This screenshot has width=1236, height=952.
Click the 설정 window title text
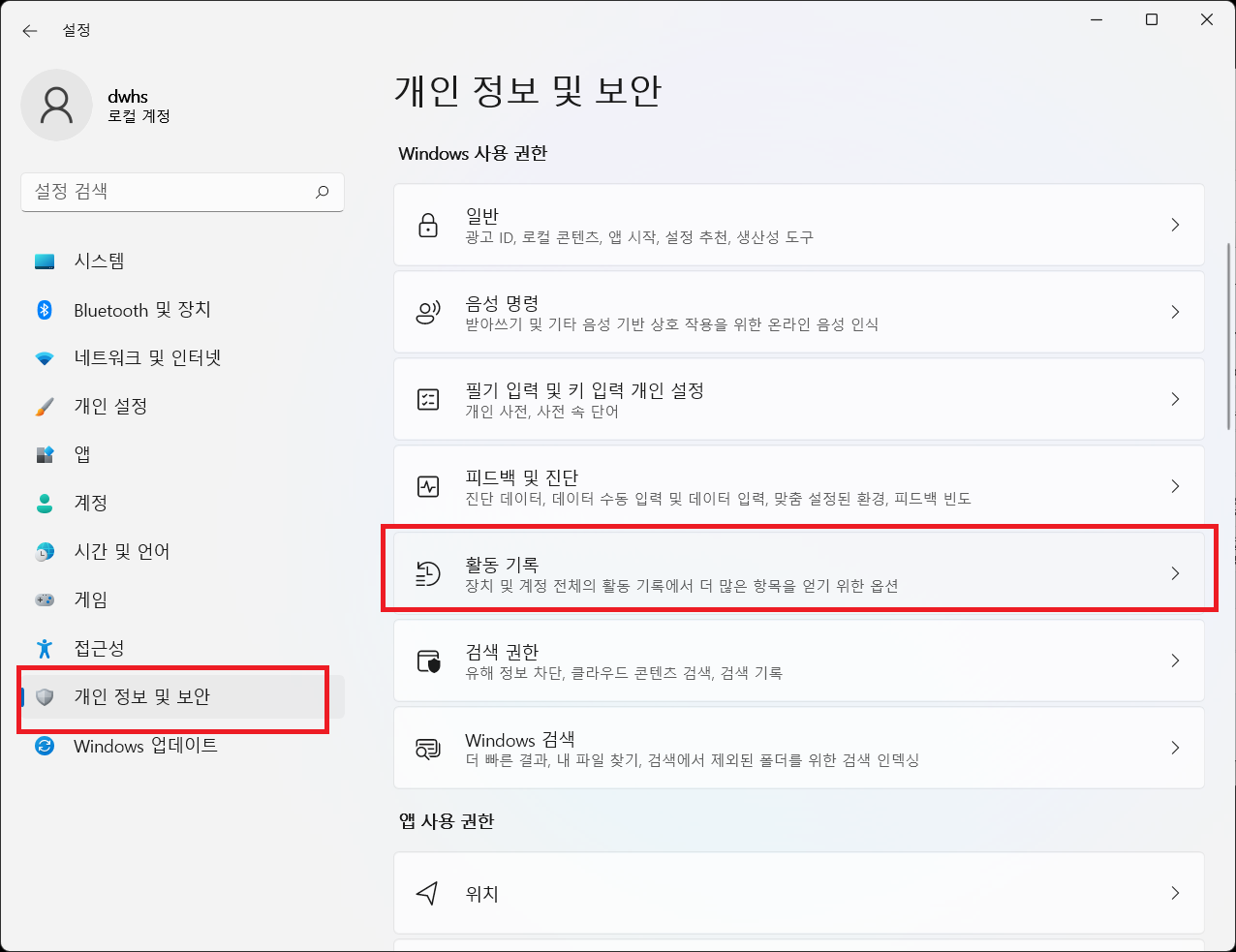click(77, 31)
